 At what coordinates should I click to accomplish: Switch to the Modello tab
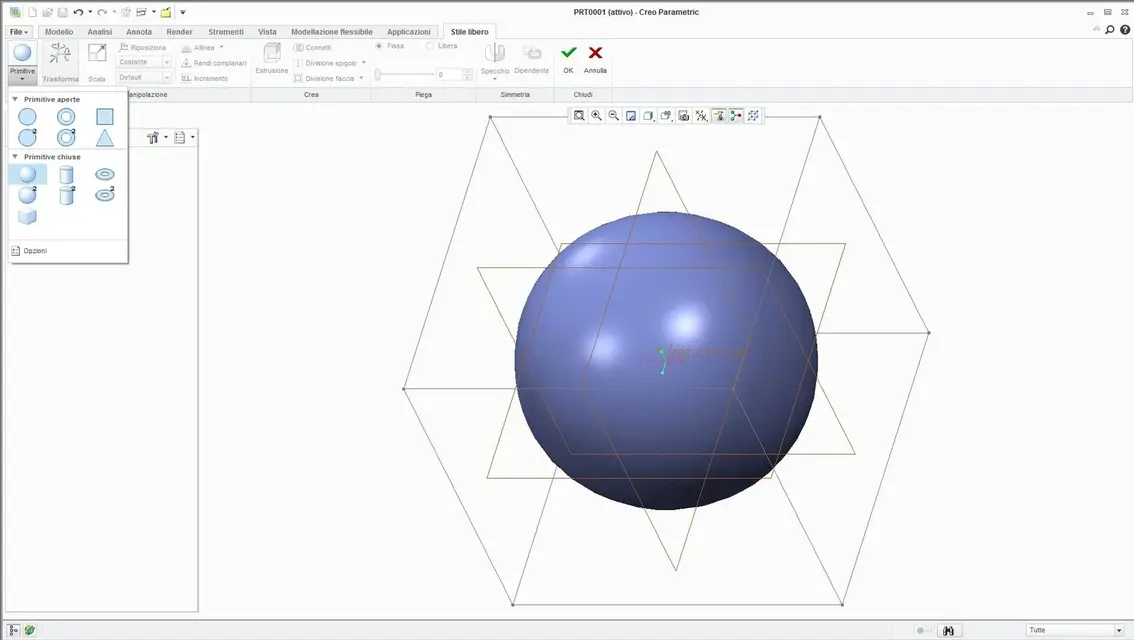tap(59, 32)
